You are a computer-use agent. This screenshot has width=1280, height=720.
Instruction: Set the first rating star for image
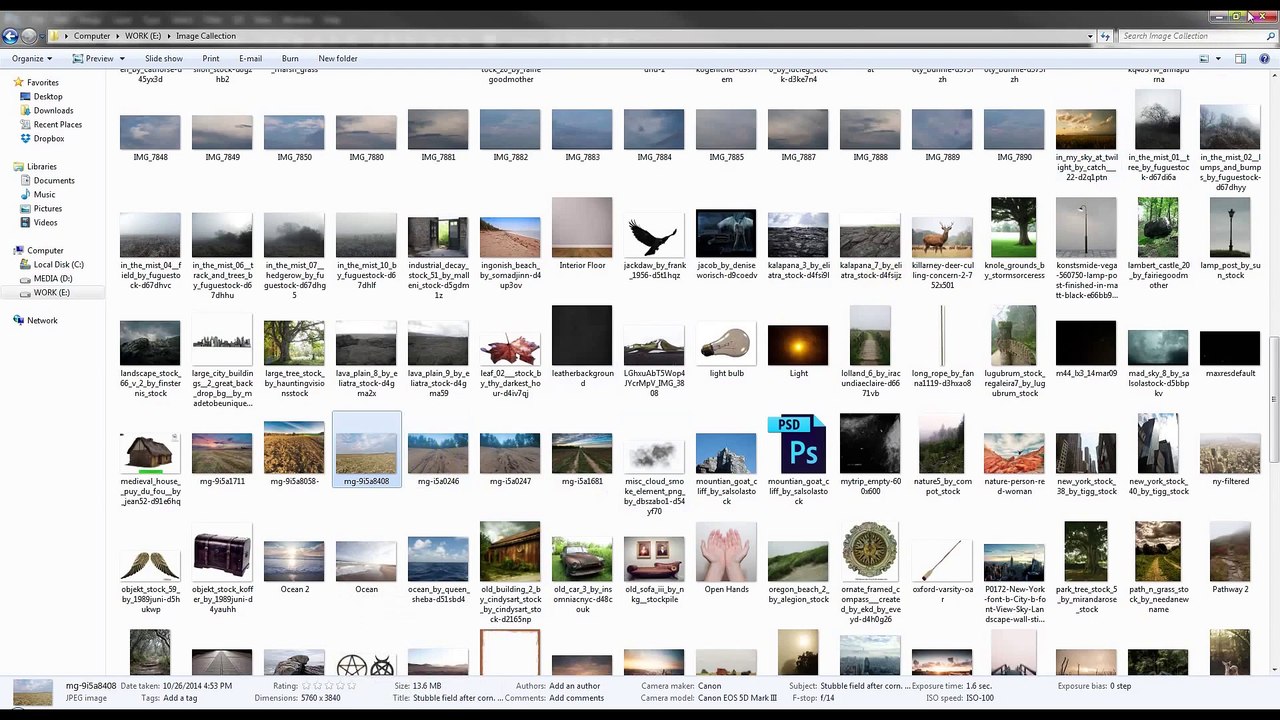pyautogui.click(x=305, y=686)
